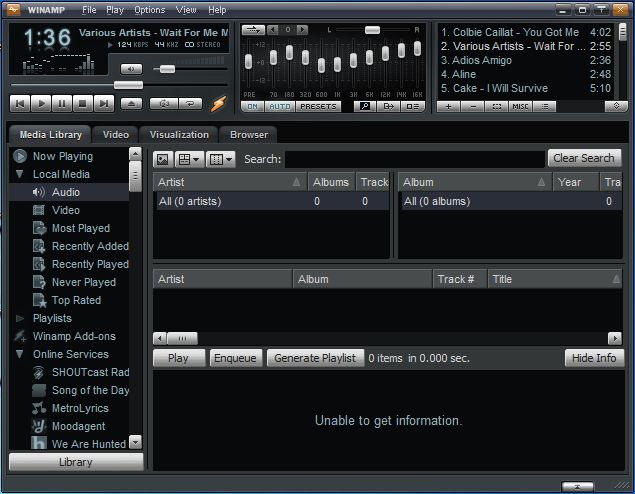
Task: Click the magnifier button under the equalizer
Action: (365, 106)
